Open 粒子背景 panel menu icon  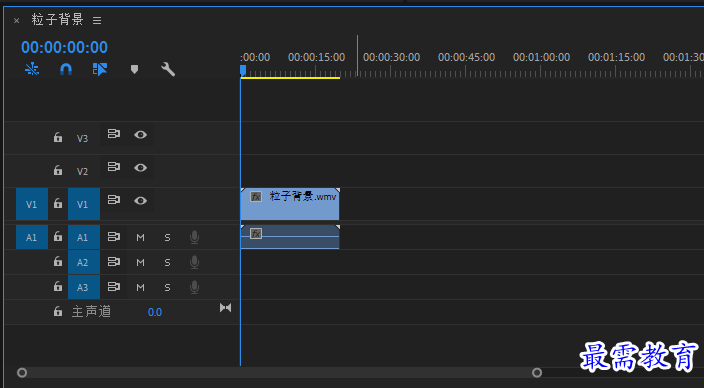97,20
